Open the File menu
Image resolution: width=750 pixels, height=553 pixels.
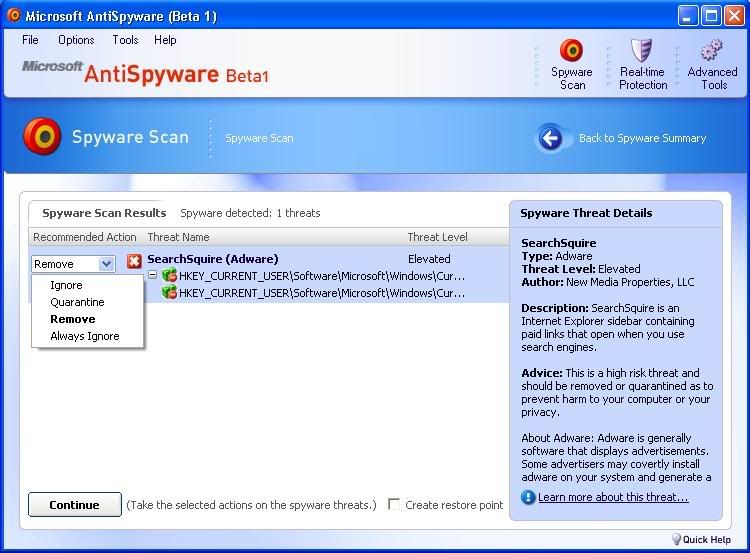(30, 40)
